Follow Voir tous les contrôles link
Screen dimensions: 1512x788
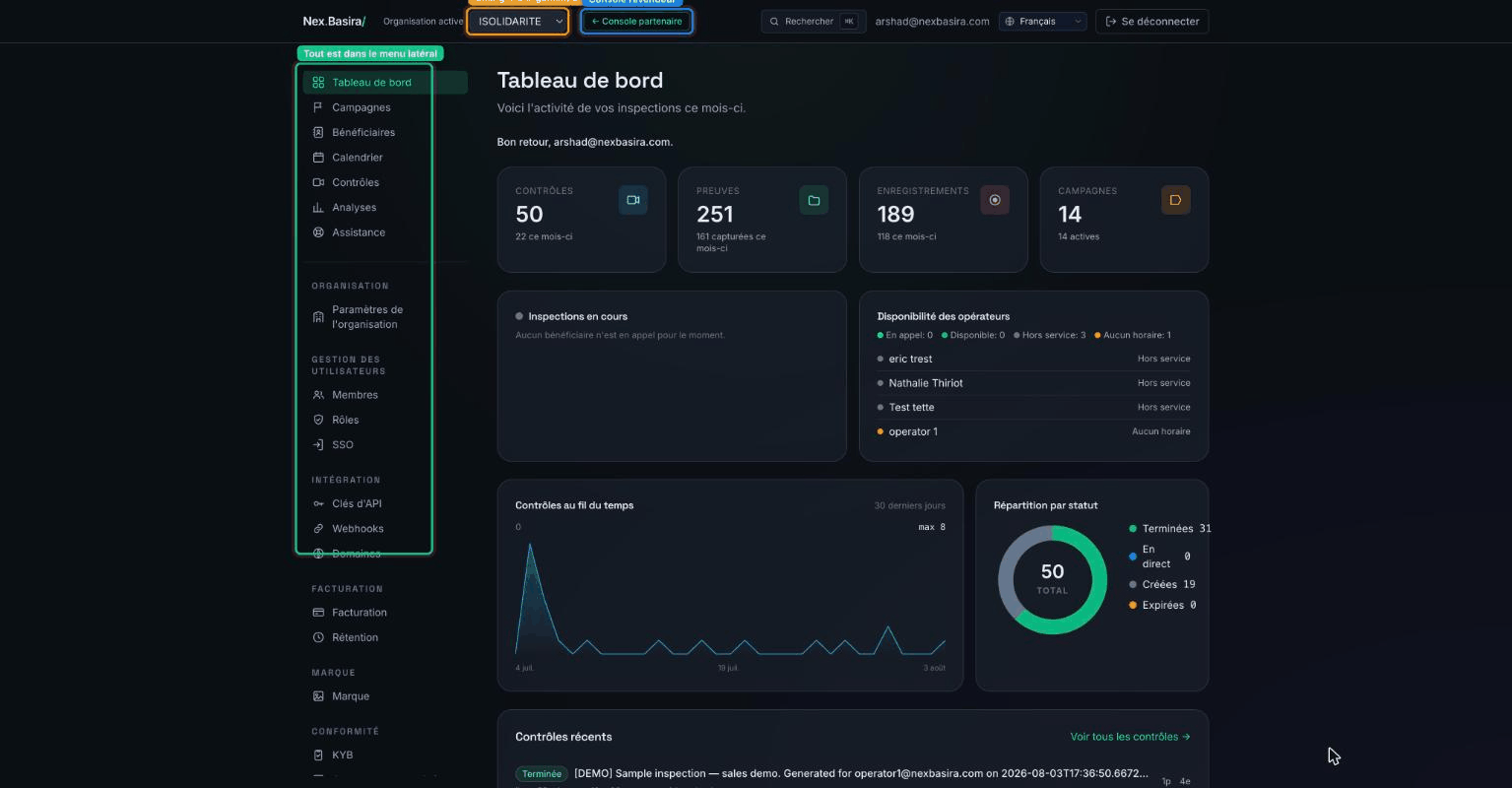click(1130, 737)
